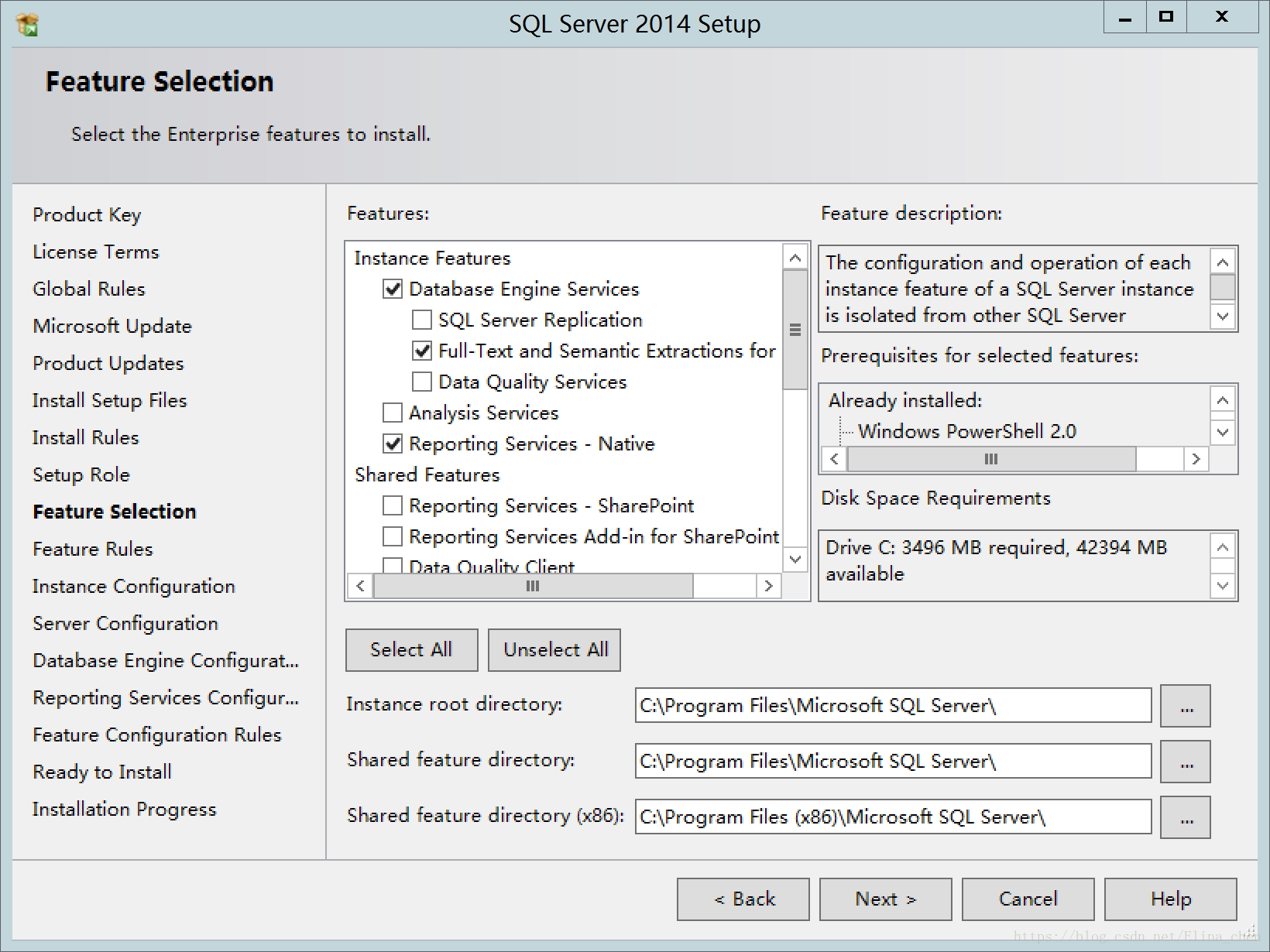Select Product Updates step in sidebar
Screen dimensions: 1270x952
(x=108, y=364)
